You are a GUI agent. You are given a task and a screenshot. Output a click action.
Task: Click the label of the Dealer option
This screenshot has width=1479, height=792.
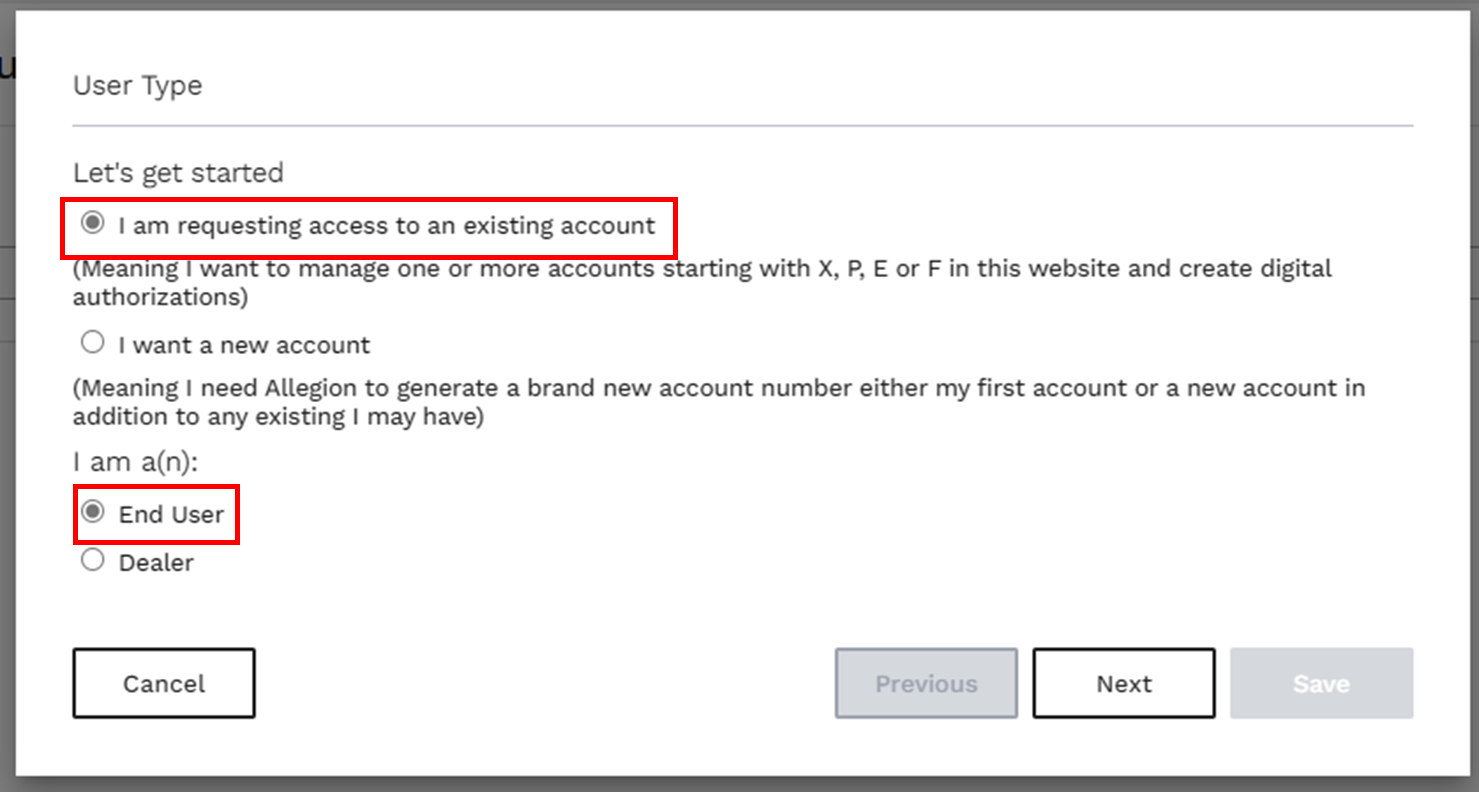click(x=157, y=561)
